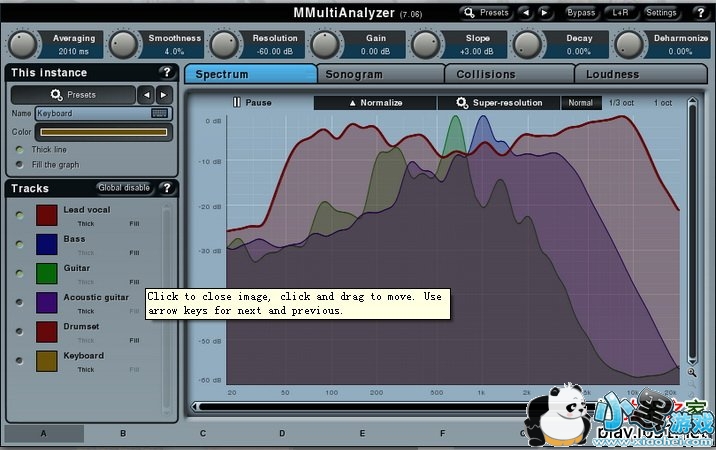Image resolution: width=716 pixels, height=450 pixels.
Task: Enable the Fill the graph option
Action: [x=20, y=164]
